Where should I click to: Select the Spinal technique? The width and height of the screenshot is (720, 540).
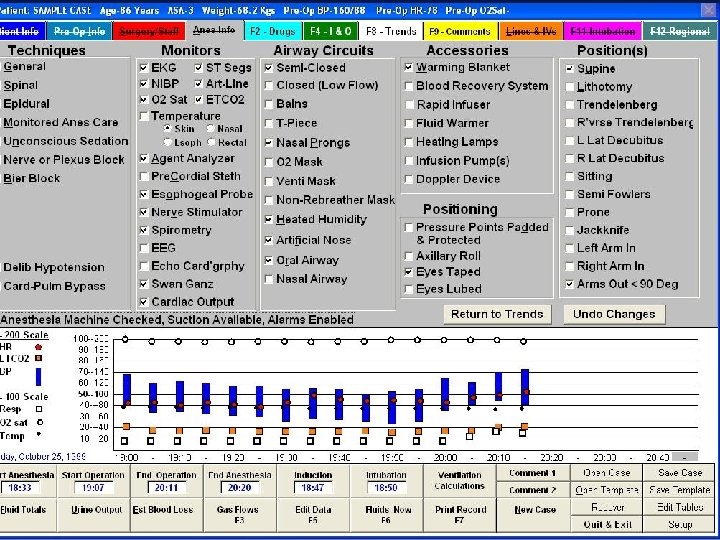click(x=21, y=85)
